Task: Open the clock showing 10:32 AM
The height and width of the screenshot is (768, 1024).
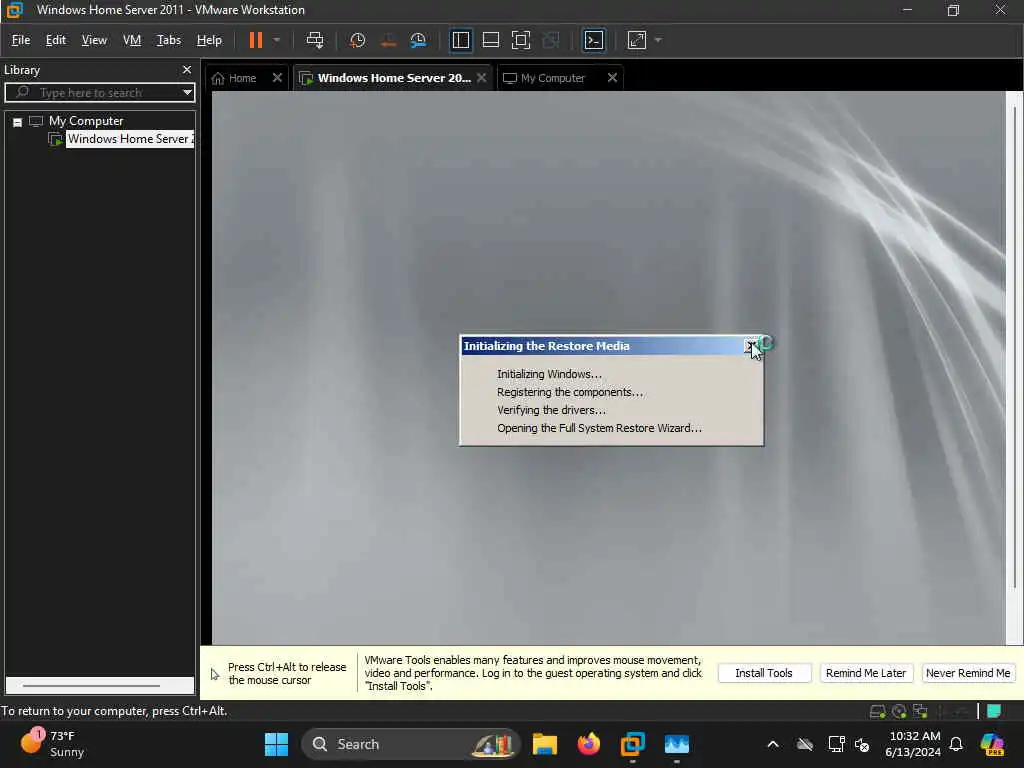Action: (x=914, y=744)
